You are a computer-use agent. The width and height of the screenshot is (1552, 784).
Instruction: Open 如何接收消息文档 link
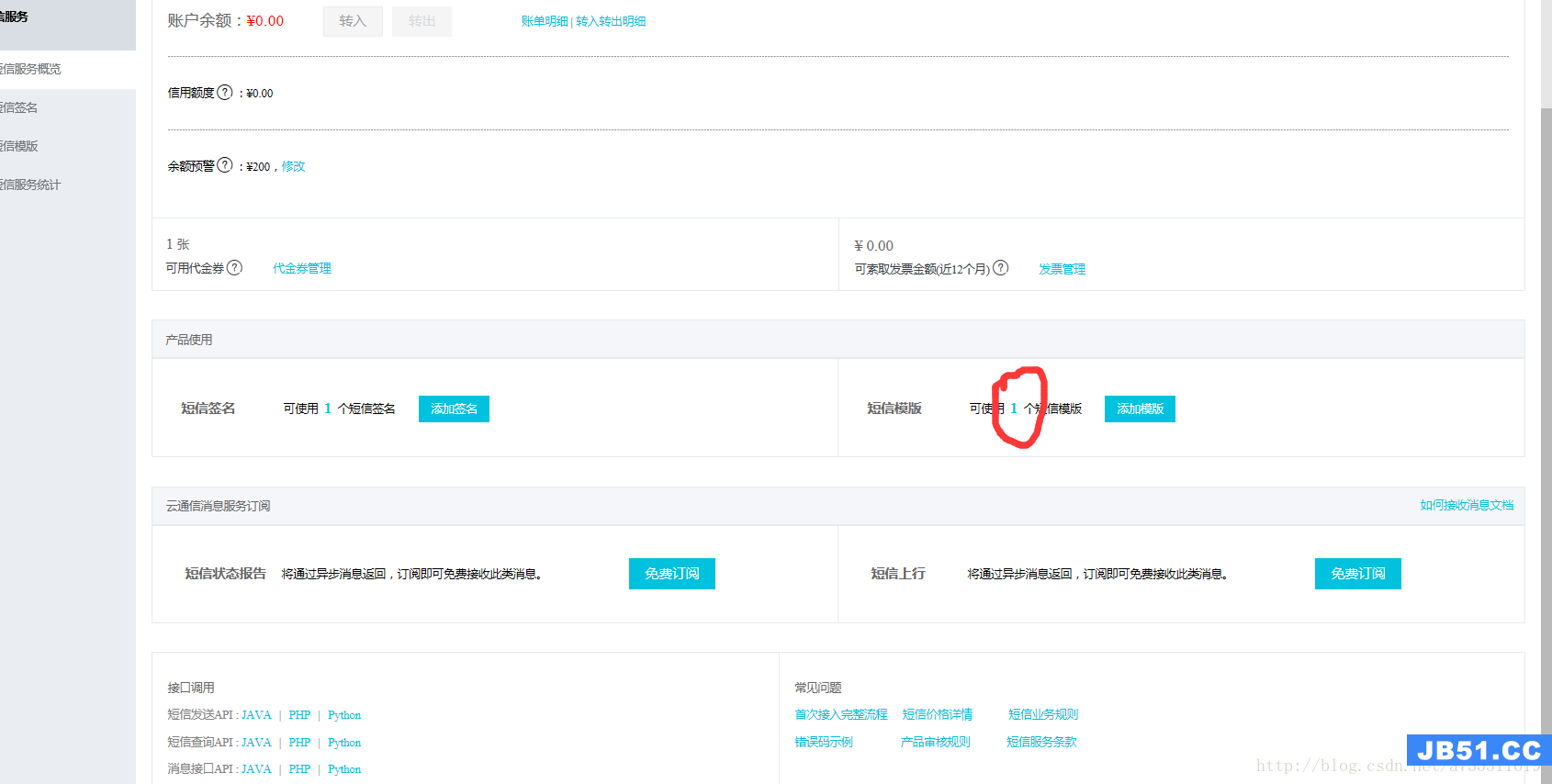point(1467,505)
